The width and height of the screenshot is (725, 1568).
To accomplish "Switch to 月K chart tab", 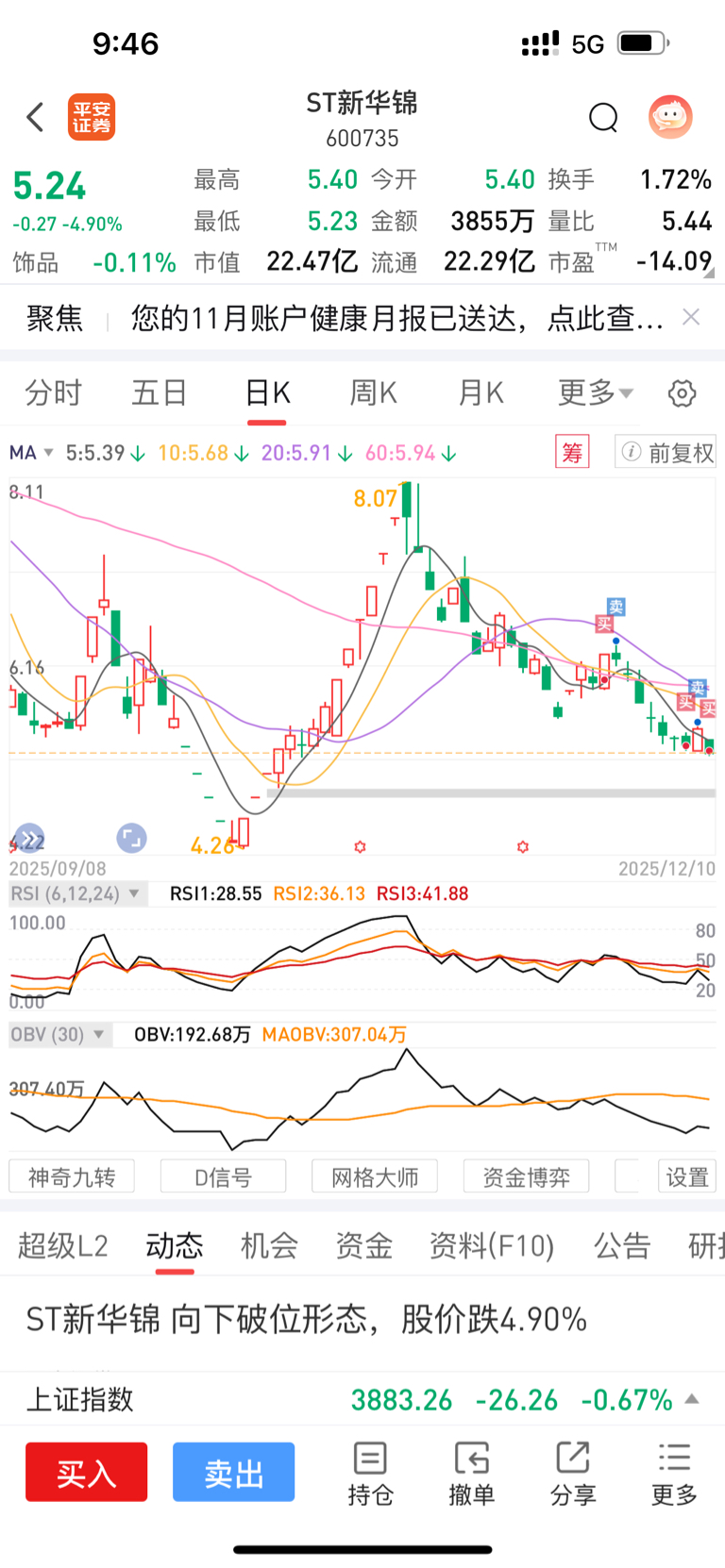I will click(x=481, y=392).
